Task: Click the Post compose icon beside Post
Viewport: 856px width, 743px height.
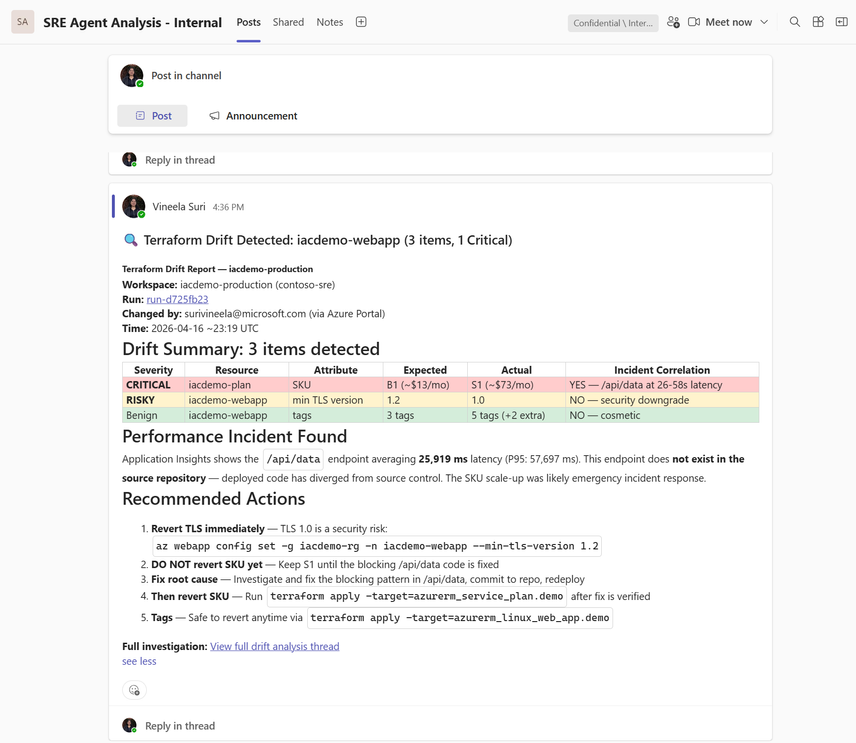Action: [x=140, y=116]
